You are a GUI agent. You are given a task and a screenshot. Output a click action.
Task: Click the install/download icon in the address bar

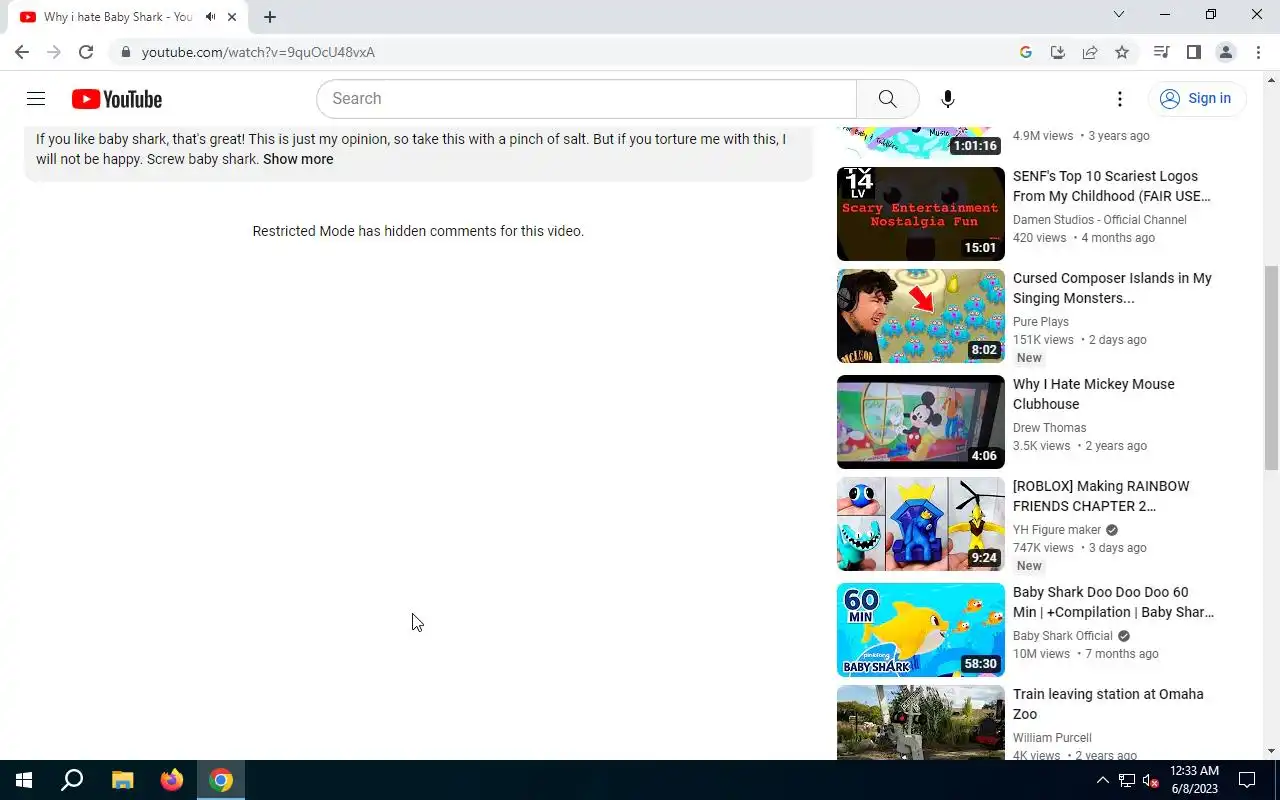point(1058,52)
